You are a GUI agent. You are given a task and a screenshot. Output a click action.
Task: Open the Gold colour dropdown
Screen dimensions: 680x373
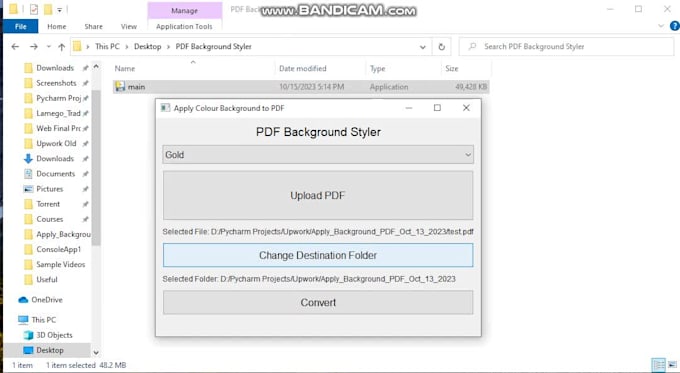coord(318,155)
